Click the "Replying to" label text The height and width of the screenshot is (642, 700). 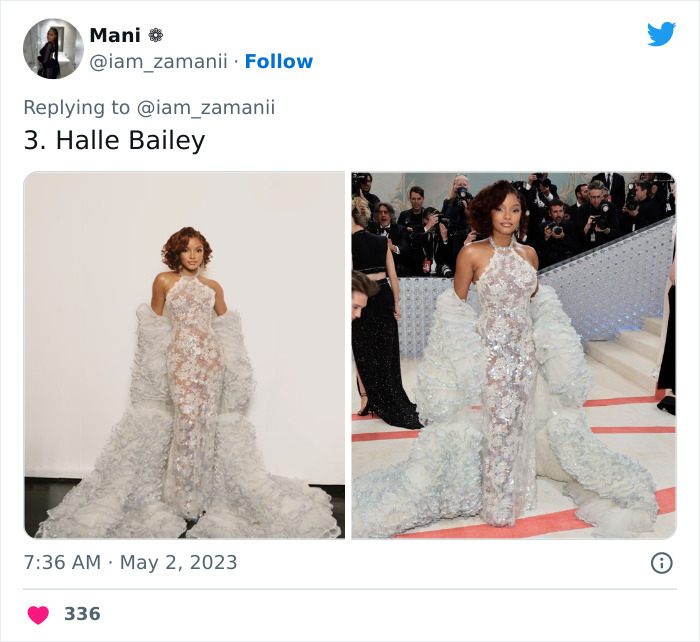point(76,107)
